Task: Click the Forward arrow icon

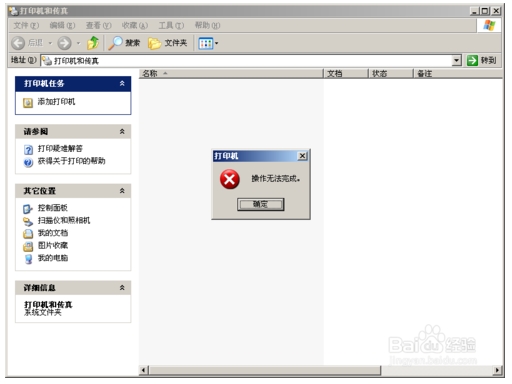Action: coord(64,43)
